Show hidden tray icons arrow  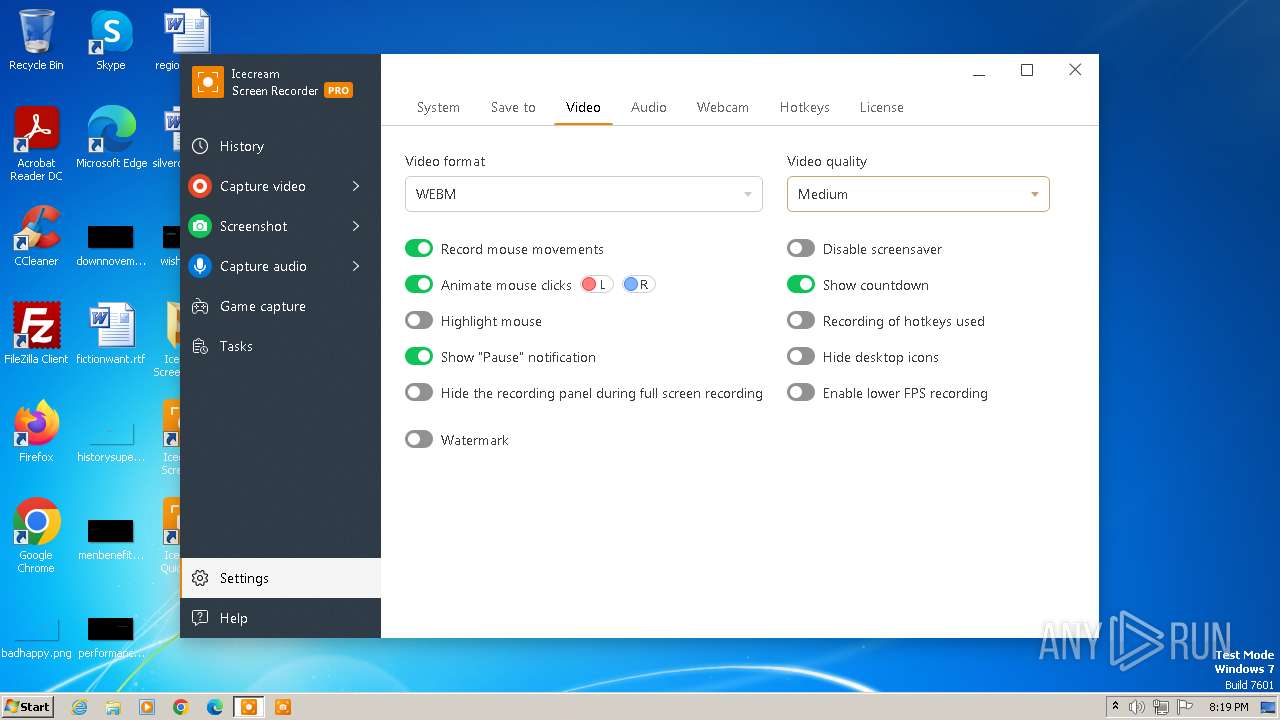[1115, 706]
